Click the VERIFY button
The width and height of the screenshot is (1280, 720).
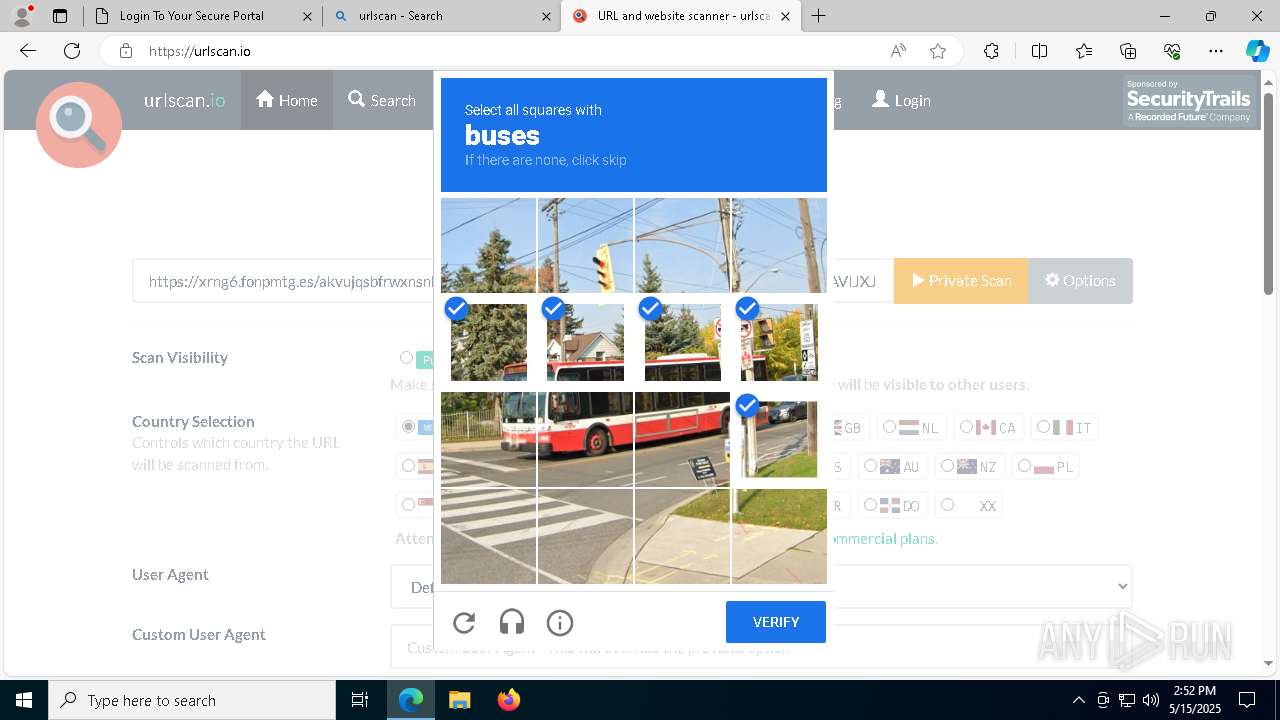click(776, 622)
